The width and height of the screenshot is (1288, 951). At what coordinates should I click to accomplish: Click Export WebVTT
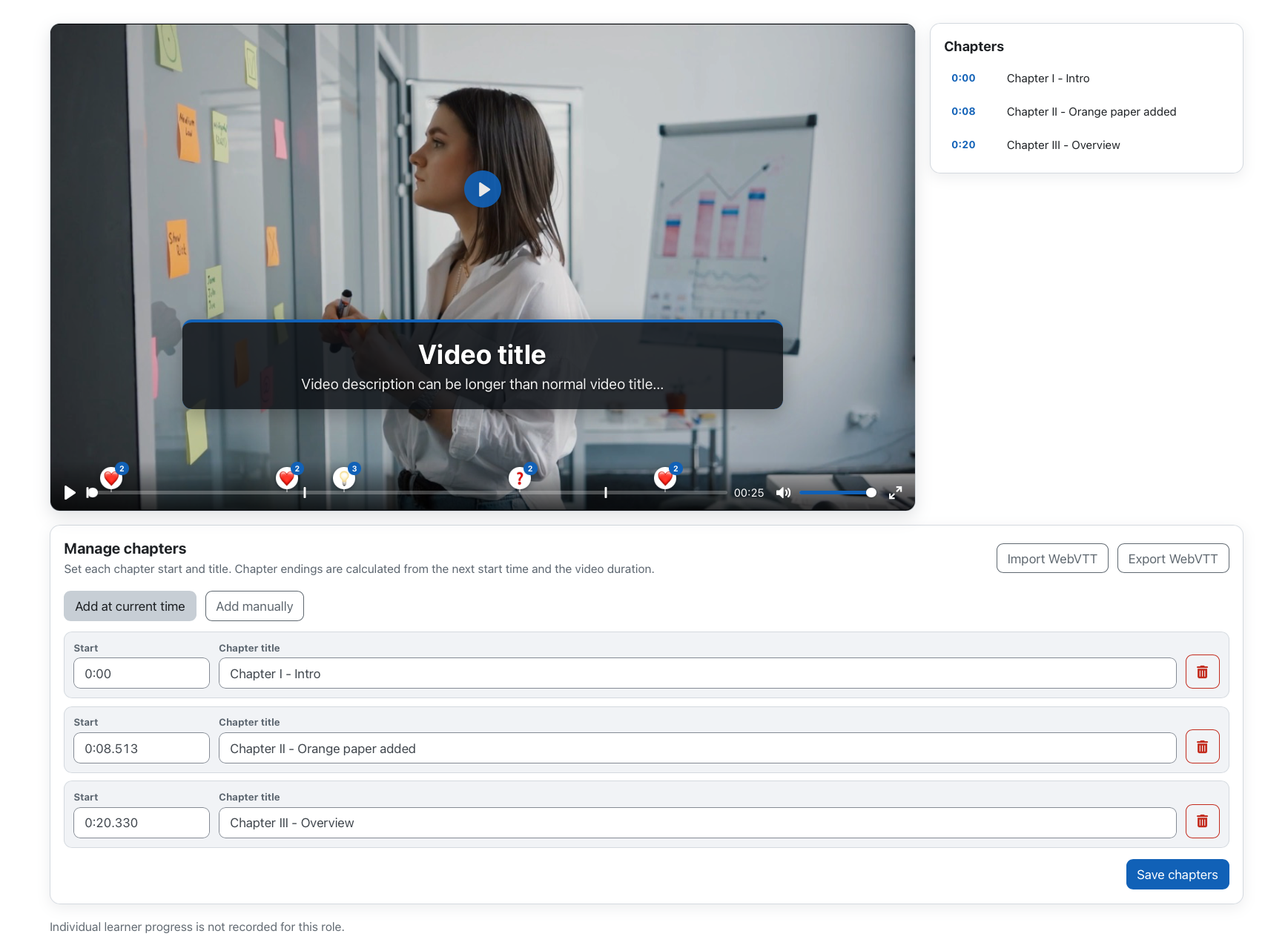tap(1172, 559)
